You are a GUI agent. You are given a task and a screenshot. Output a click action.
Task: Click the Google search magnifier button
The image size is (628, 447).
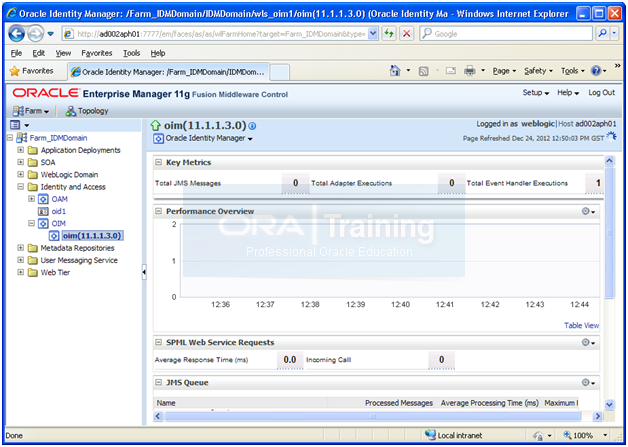[602, 34]
